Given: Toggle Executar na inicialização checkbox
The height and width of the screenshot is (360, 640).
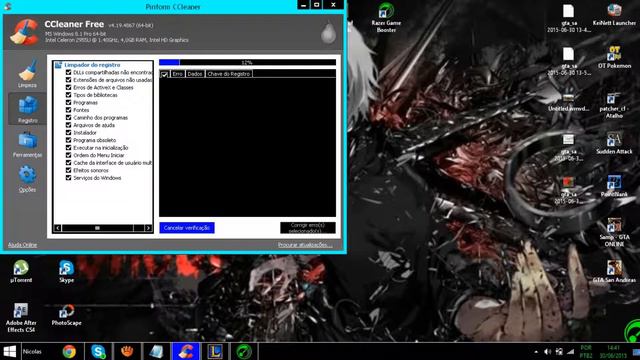Looking at the screenshot, I should coord(69,148).
